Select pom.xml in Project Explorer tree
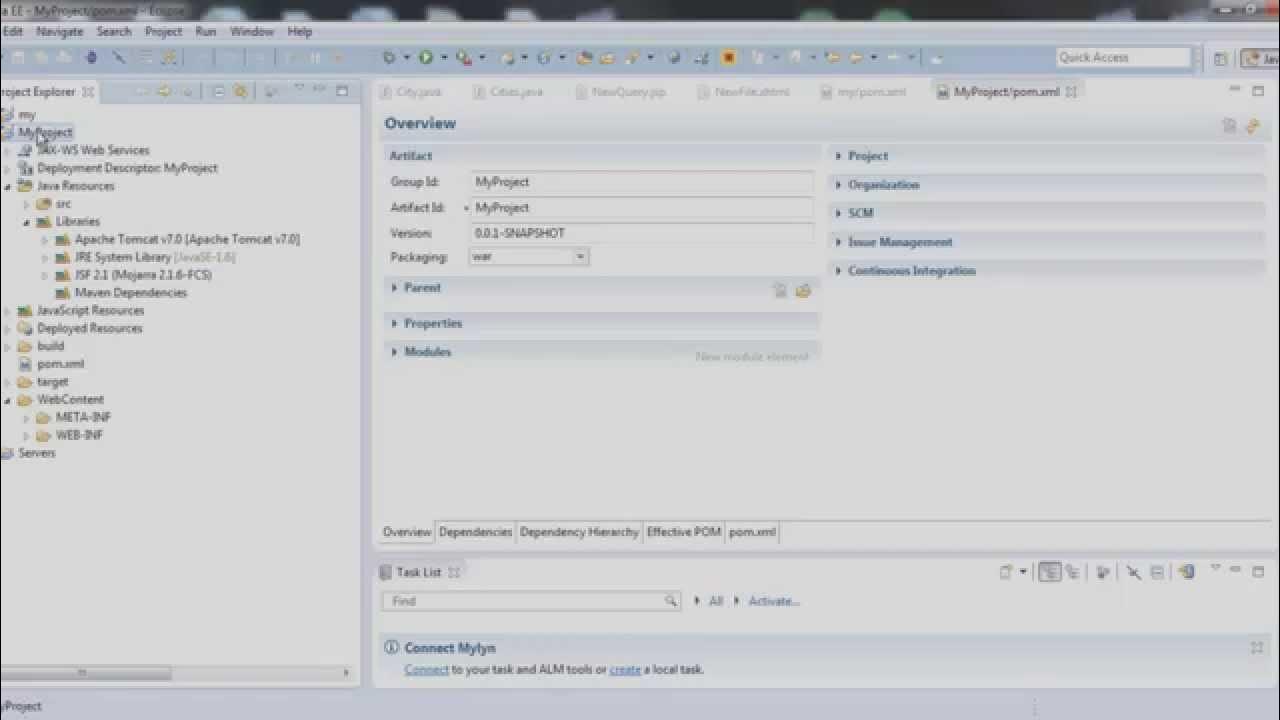The height and width of the screenshot is (720, 1280). pyautogui.click(x=60, y=364)
